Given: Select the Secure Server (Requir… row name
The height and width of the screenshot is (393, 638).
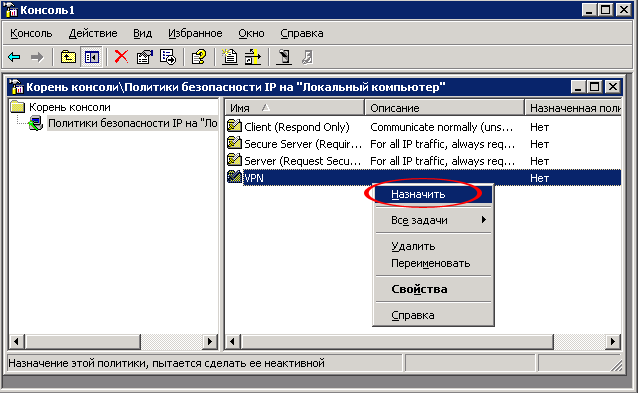Looking at the screenshot, I should coord(303,144).
